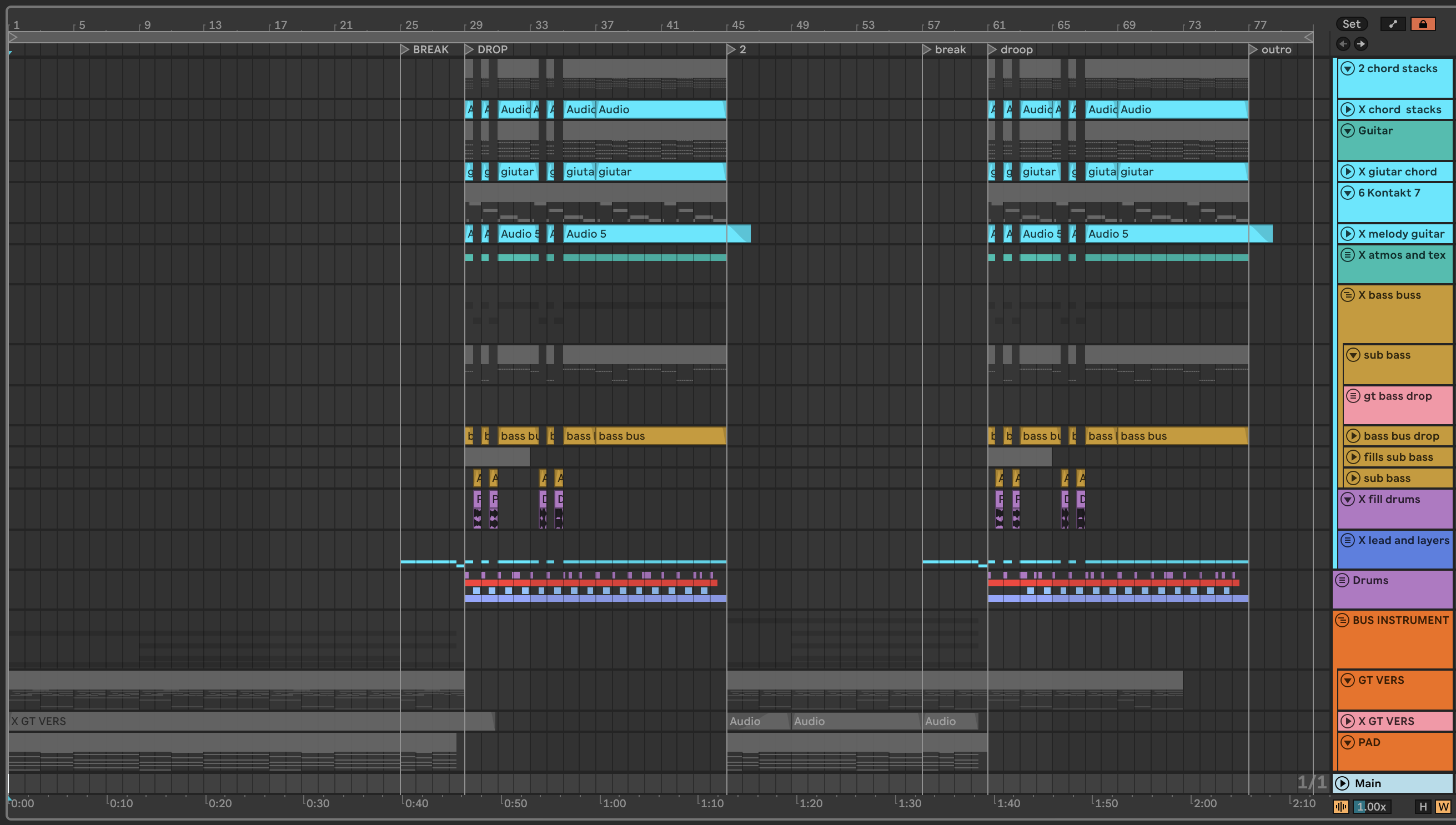Collapse the 2 chord stacks track
The image size is (1456, 825).
(x=1348, y=68)
